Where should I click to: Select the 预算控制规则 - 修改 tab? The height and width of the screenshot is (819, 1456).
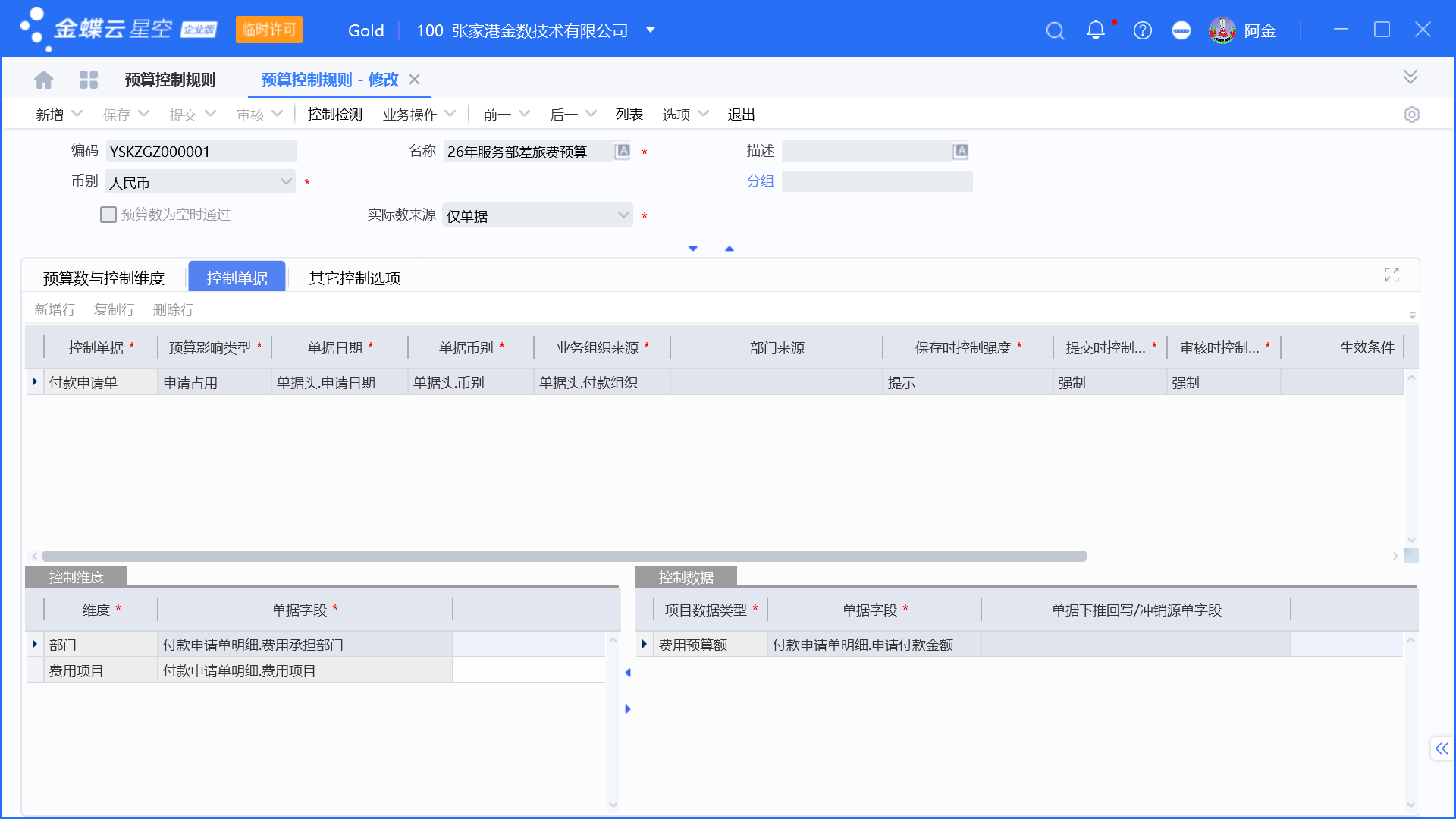(330, 80)
